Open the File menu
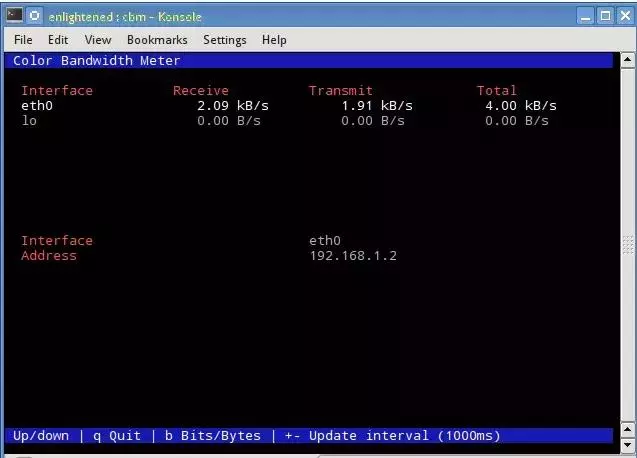Screen dimensions: 637x458 pyautogui.click(x=23, y=40)
